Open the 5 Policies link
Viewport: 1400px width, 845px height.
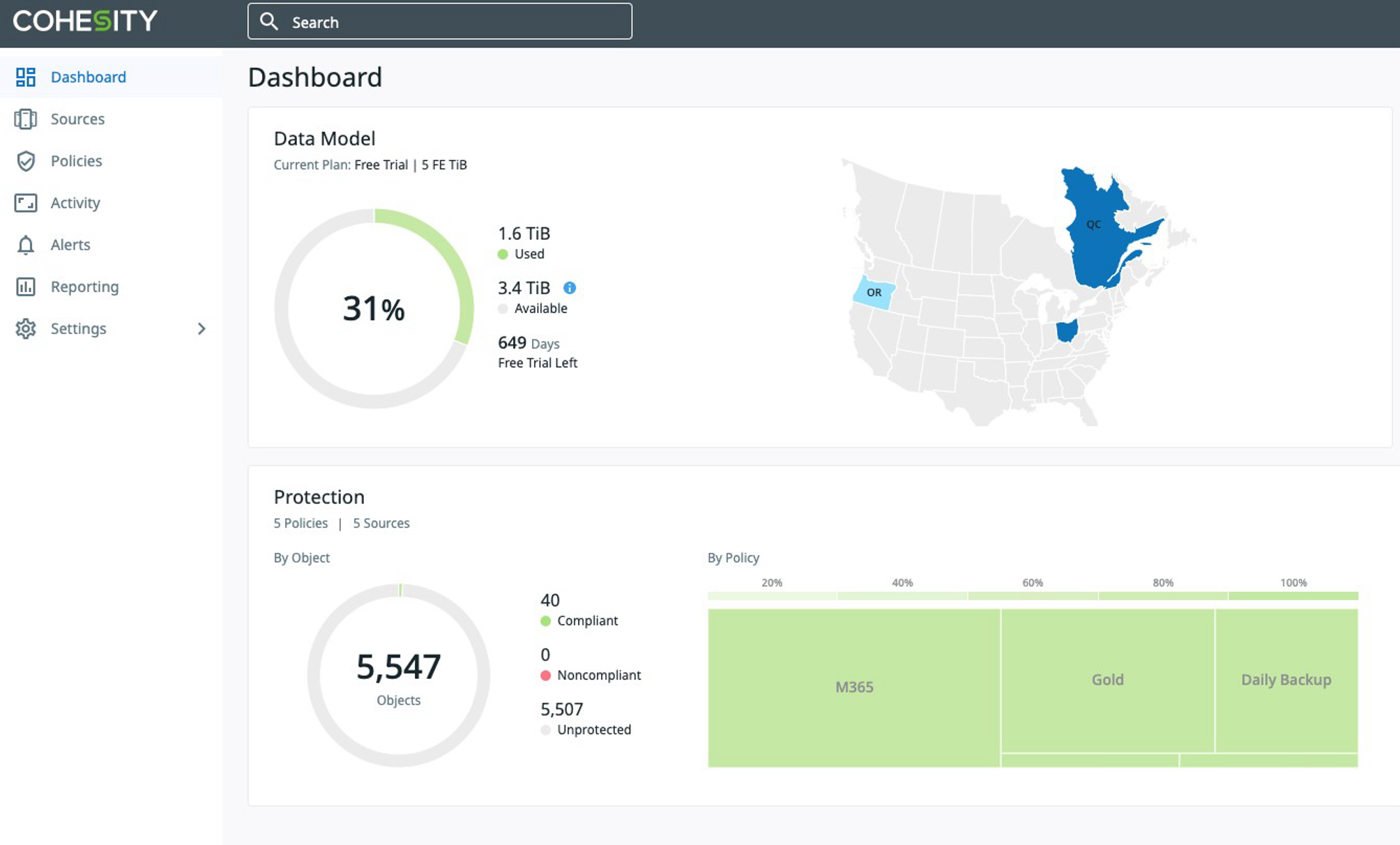coord(300,523)
